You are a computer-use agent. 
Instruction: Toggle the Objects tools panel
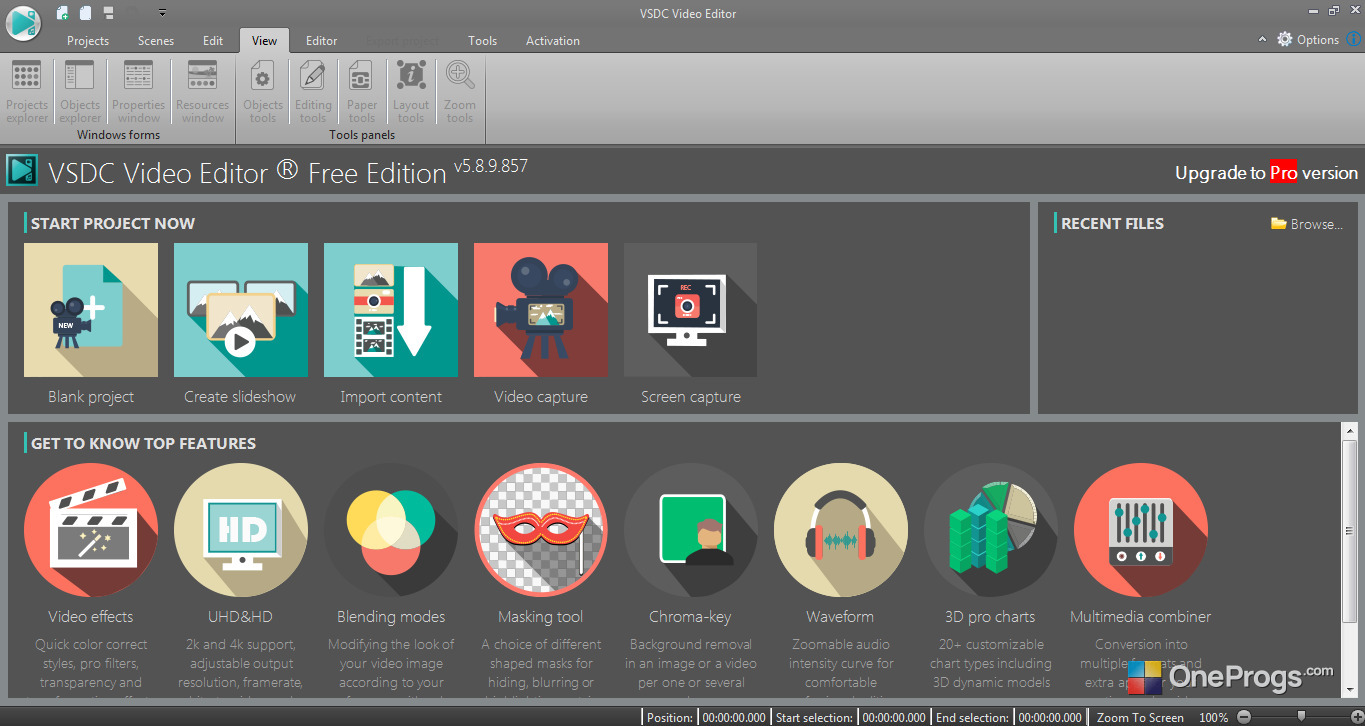pyautogui.click(x=263, y=92)
